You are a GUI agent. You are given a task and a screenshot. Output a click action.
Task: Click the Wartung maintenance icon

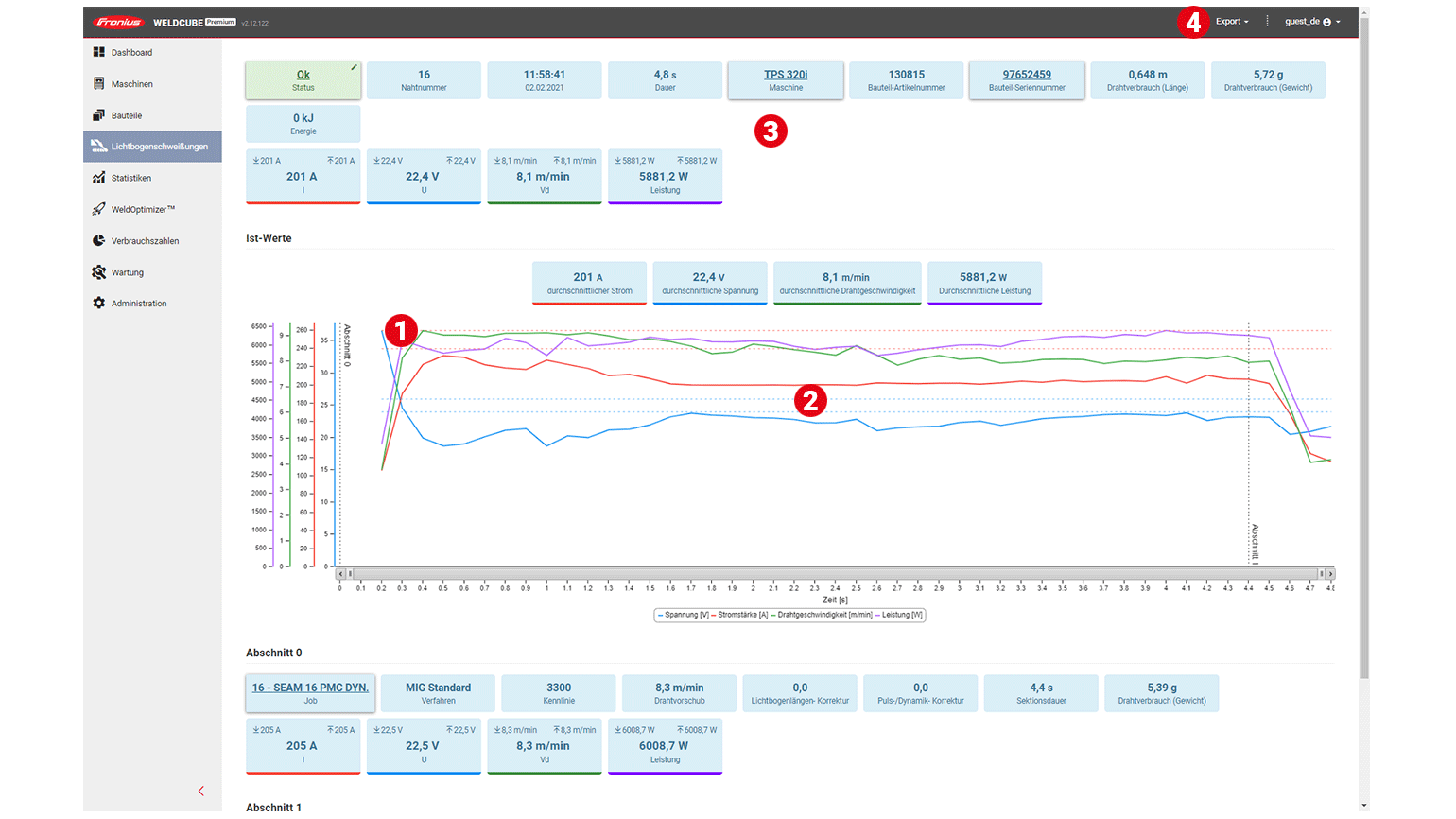pos(99,272)
